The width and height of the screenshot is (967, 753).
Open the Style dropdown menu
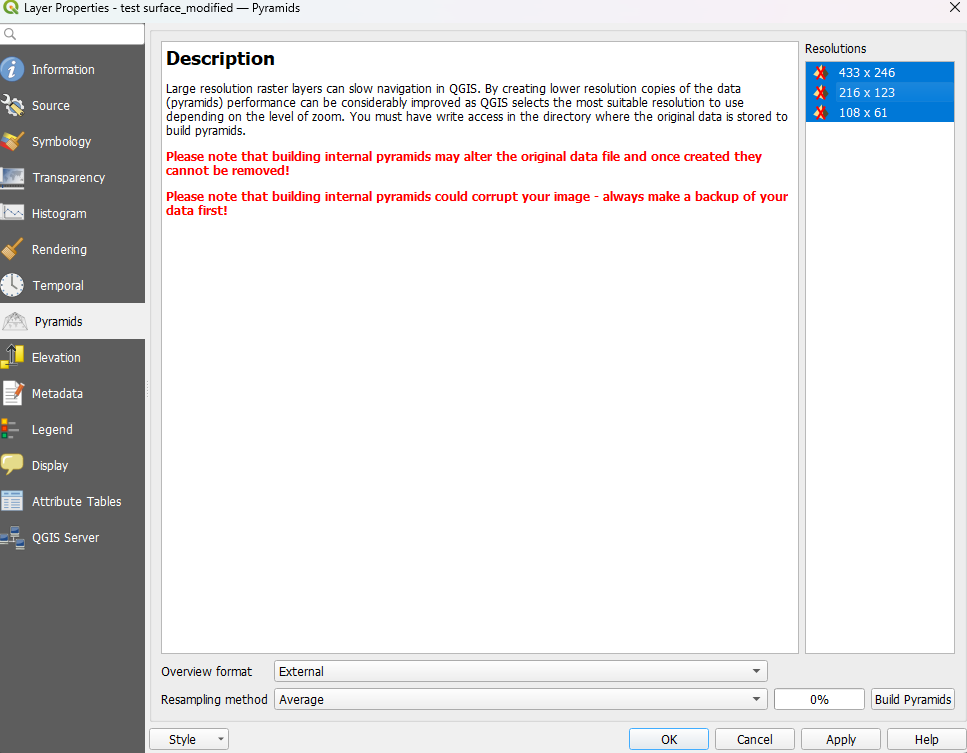pyautogui.click(x=189, y=739)
